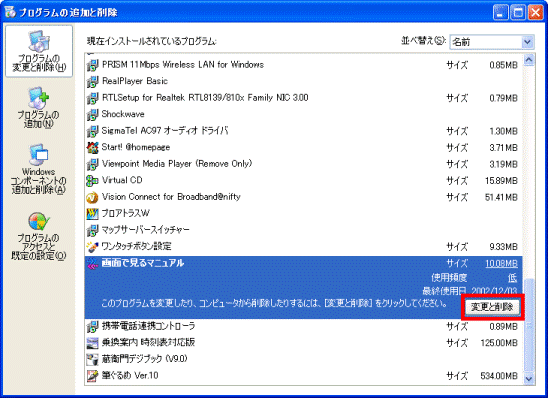Click the Vision Connect orange icon
This screenshot has height=398, width=548.
click(93, 197)
